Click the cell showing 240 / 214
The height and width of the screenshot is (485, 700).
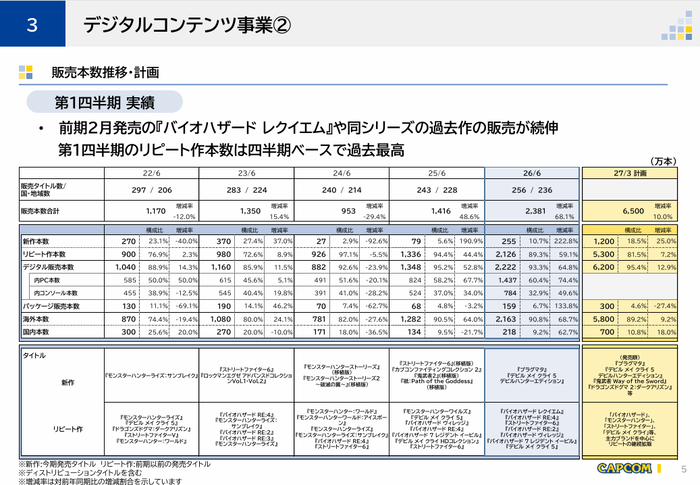tap(342, 190)
